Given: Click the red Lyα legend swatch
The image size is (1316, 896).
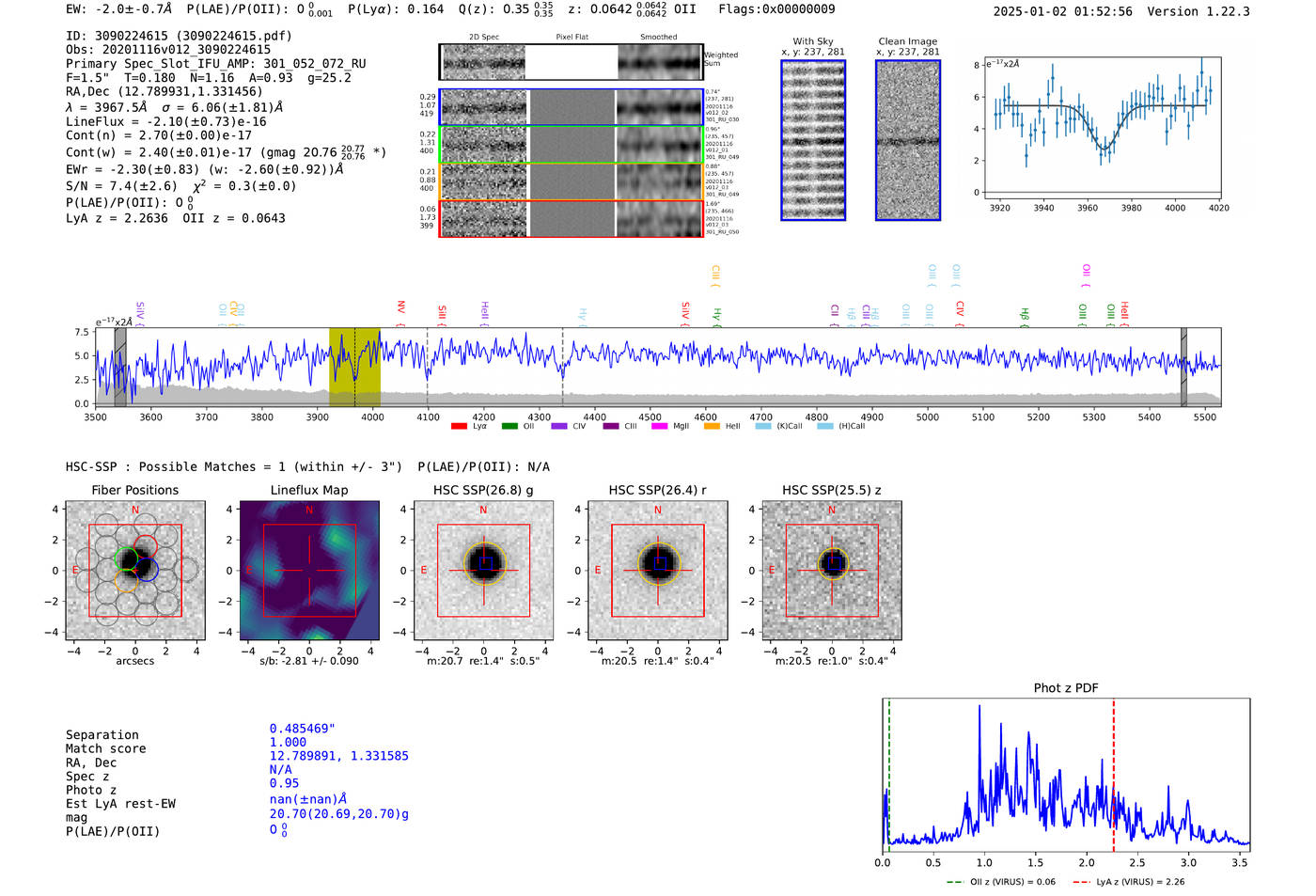Looking at the screenshot, I should point(459,426).
